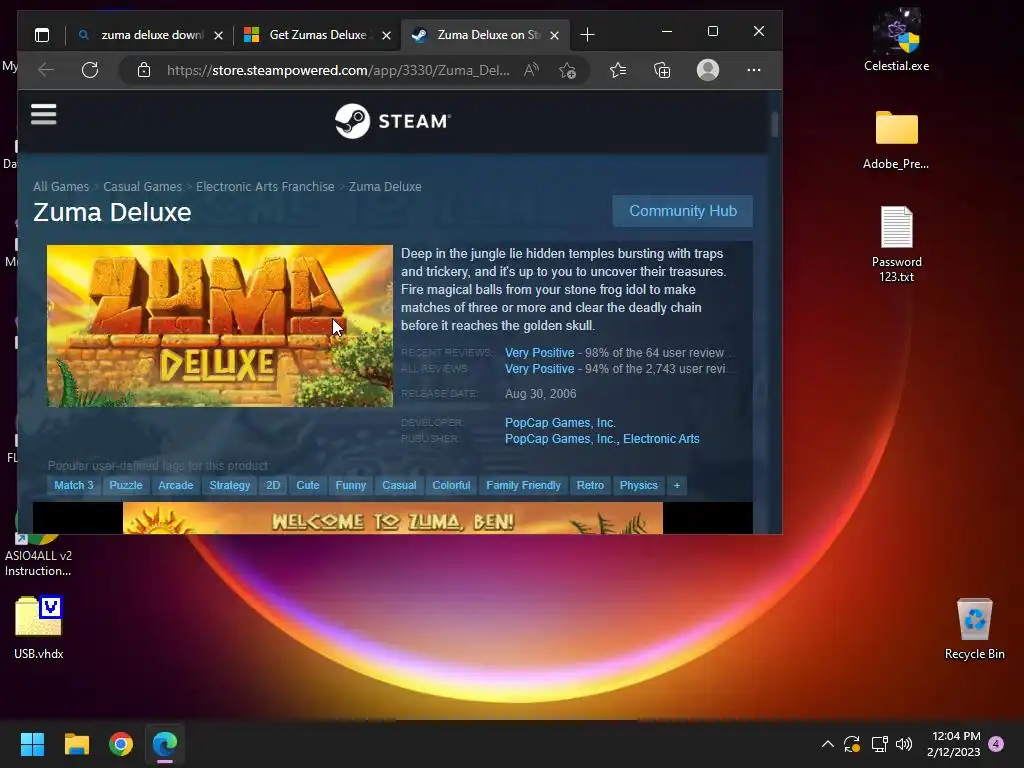
Task: Open volume control speaker icon
Action: coord(904,744)
